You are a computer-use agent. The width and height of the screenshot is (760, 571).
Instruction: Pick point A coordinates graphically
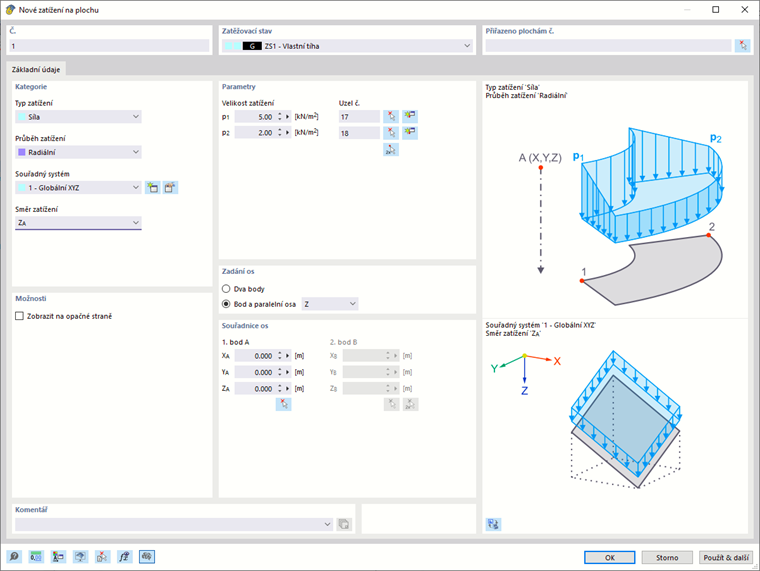point(284,404)
